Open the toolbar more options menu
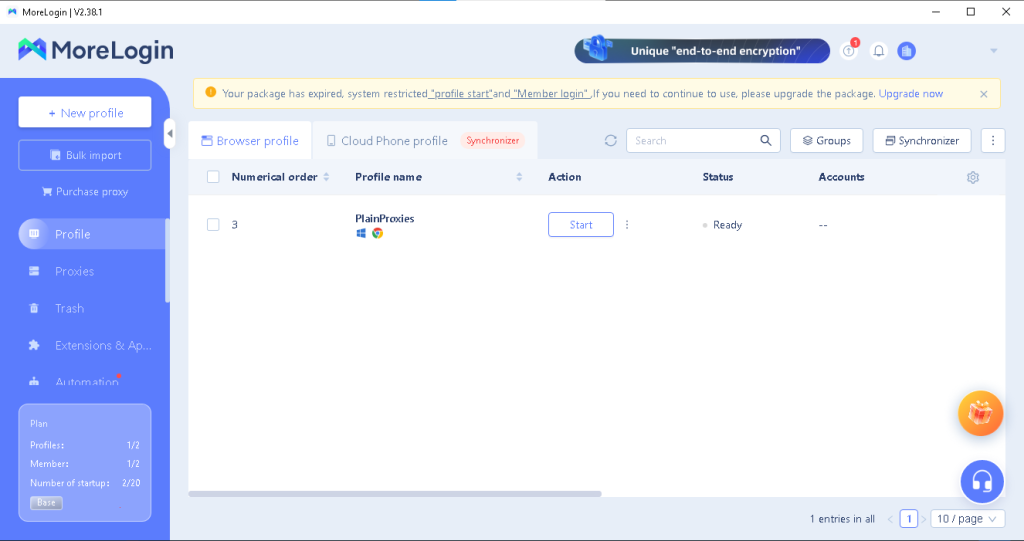The width and height of the screenshot is (1024, 541). point(993,140)
